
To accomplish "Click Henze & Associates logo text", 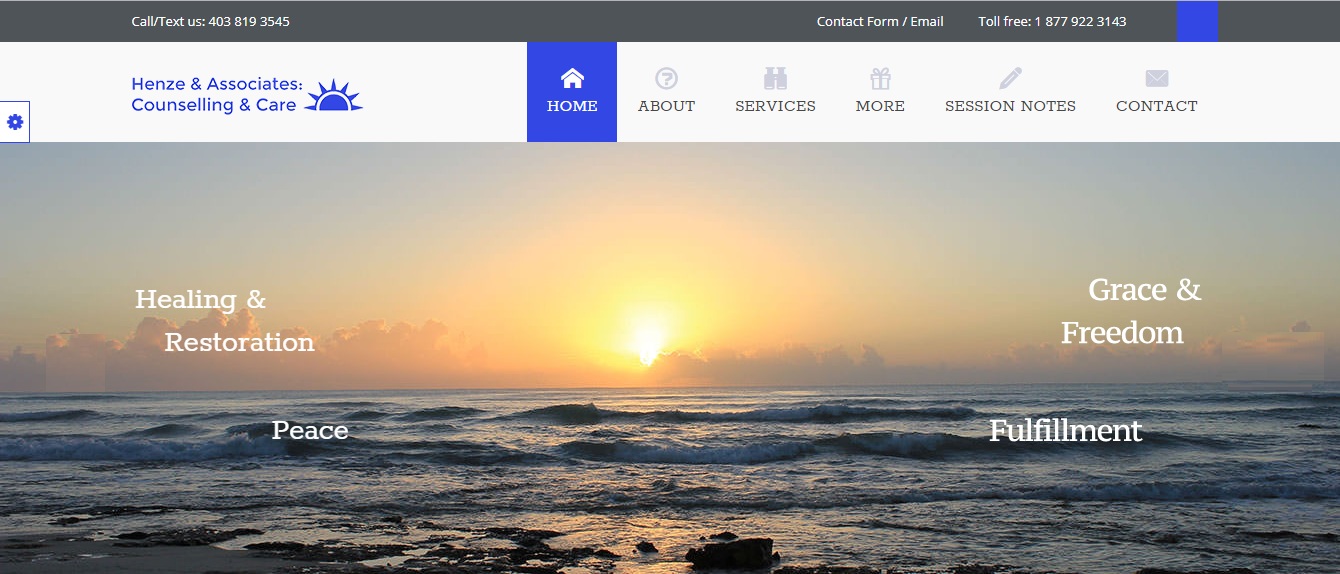I will (216, 95).
